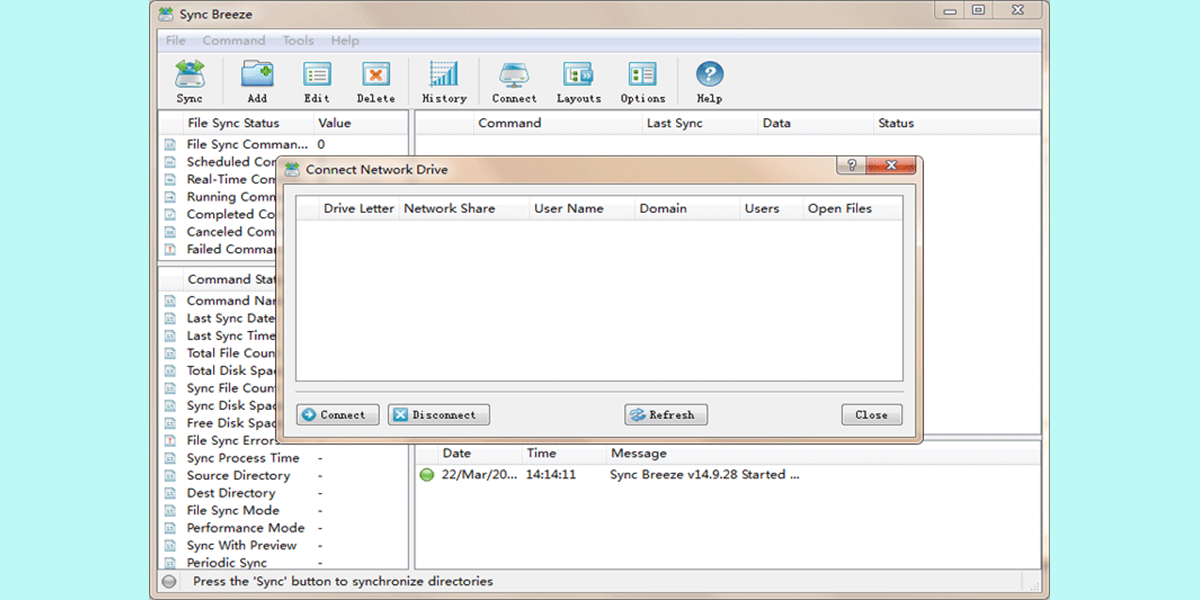Click the Connect Network Drive dialog title icon
This screenshot has height=600, width=1200.
coord(292,169)
